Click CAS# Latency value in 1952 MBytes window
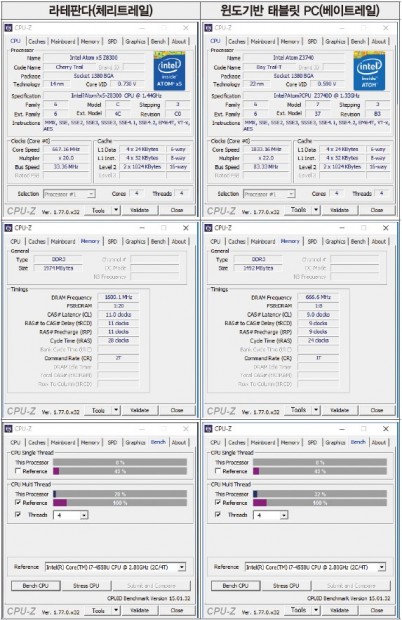 318,315
